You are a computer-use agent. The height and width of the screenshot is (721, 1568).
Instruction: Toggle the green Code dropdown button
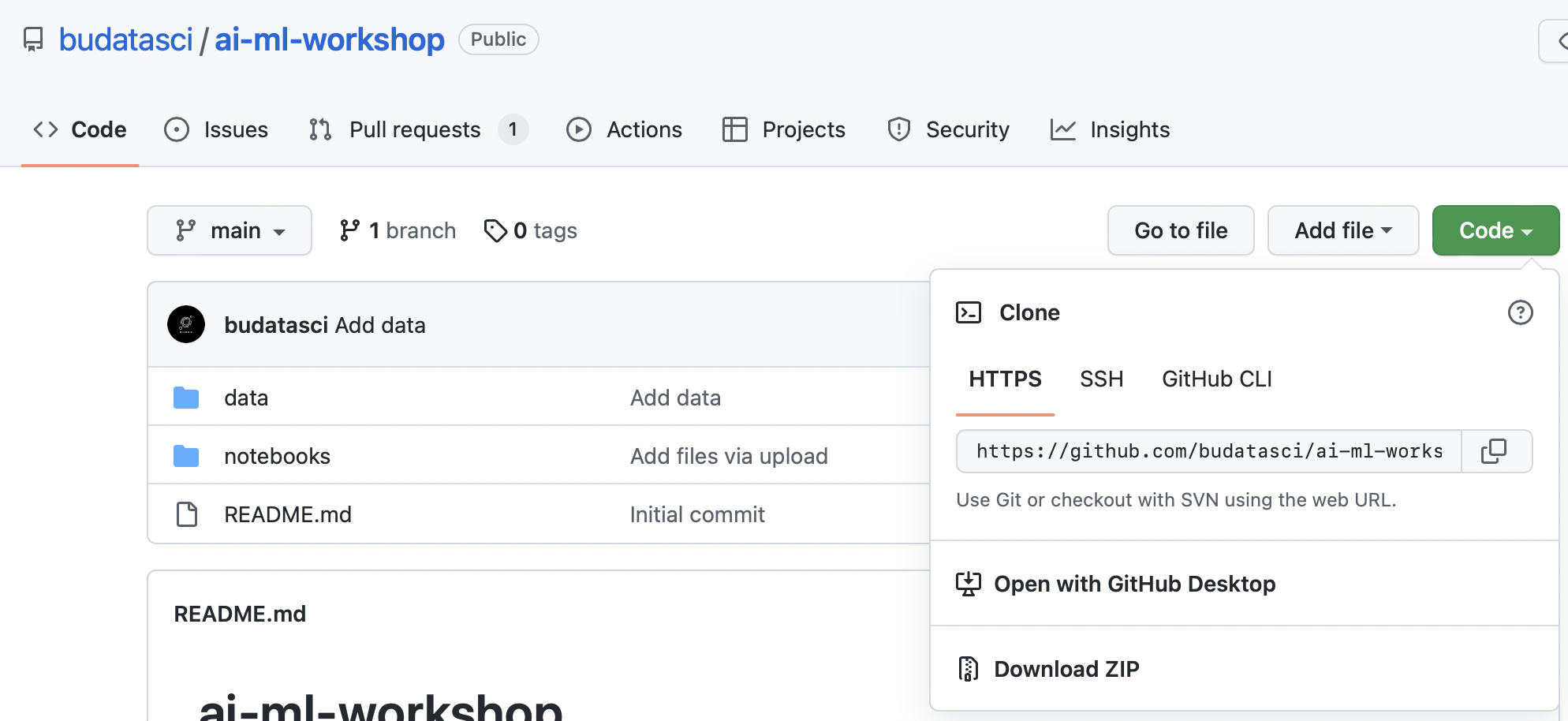1495,230
